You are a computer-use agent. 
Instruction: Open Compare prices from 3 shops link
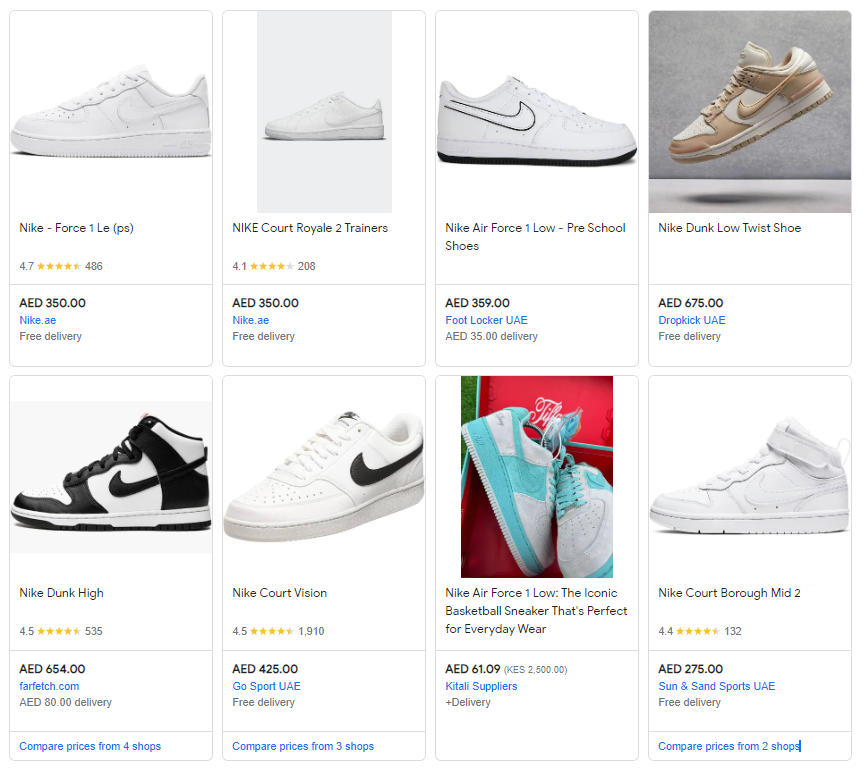303,746
